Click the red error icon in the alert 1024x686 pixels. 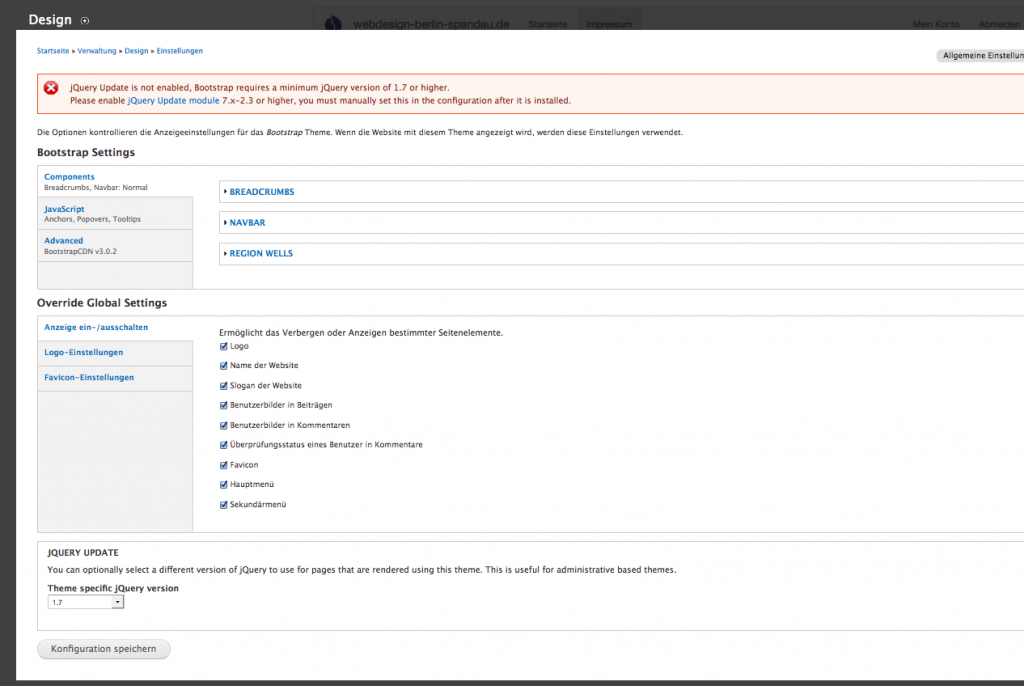click(x=51, y=88)
